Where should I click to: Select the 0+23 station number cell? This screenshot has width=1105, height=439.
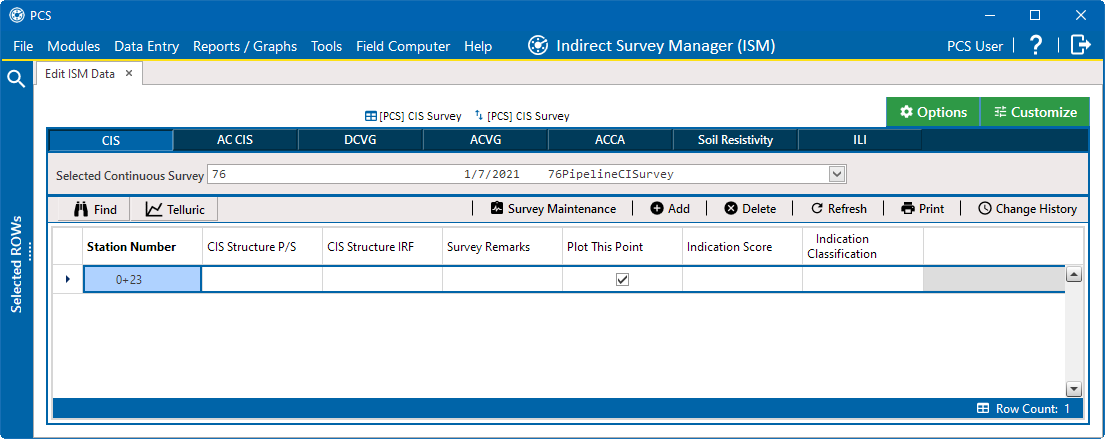point(142,280)
